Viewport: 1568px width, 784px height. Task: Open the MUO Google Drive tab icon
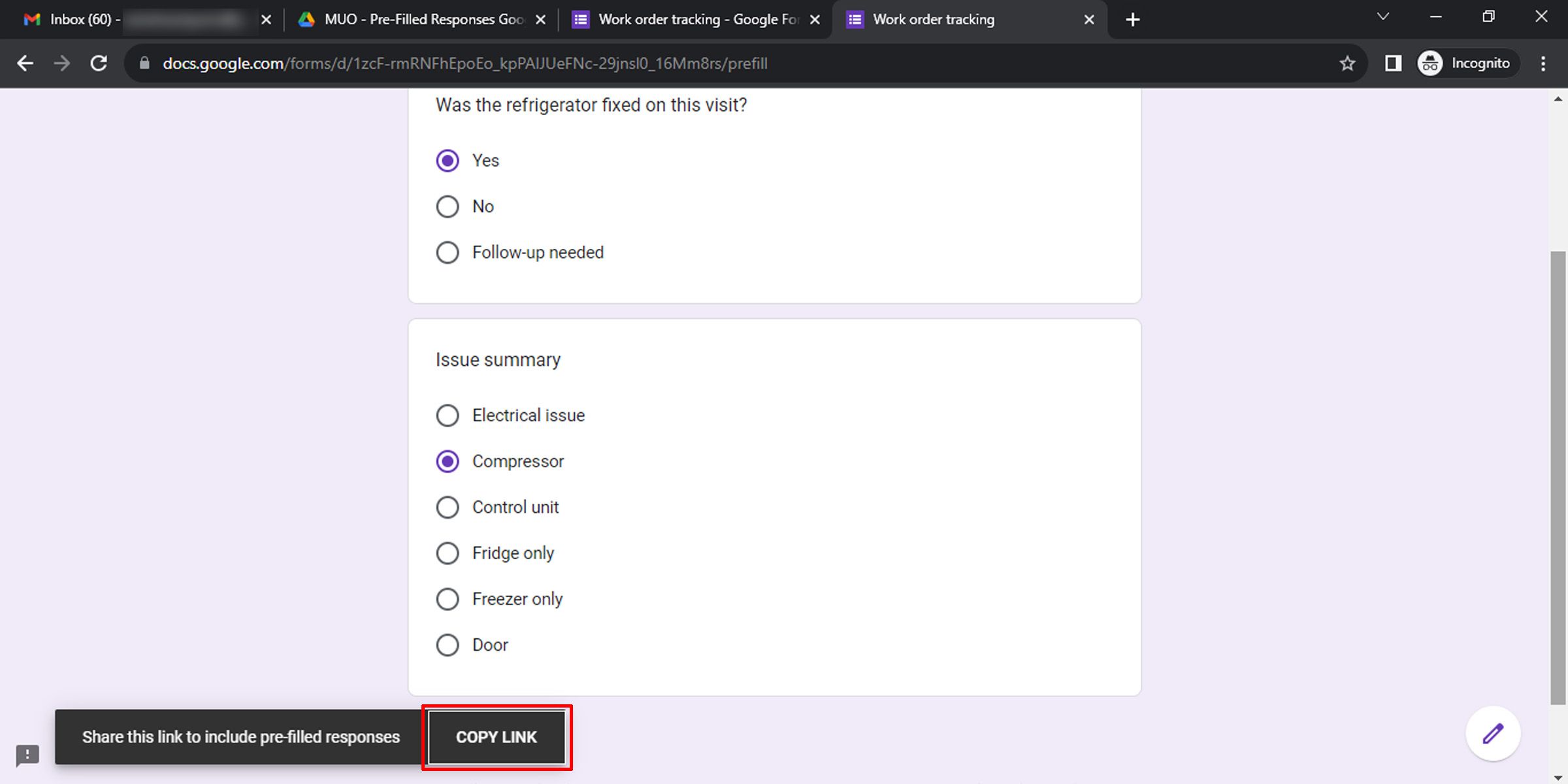[307, 19]
